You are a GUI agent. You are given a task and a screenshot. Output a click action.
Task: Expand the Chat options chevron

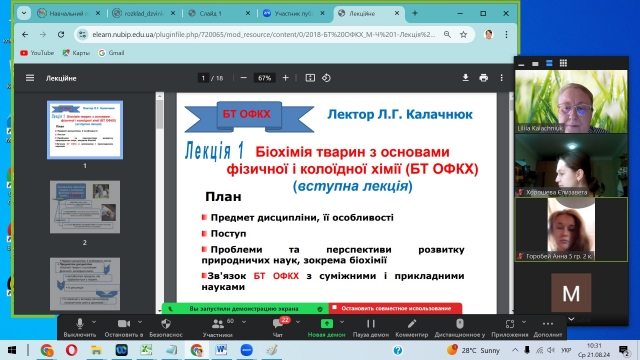click(298, 322)
